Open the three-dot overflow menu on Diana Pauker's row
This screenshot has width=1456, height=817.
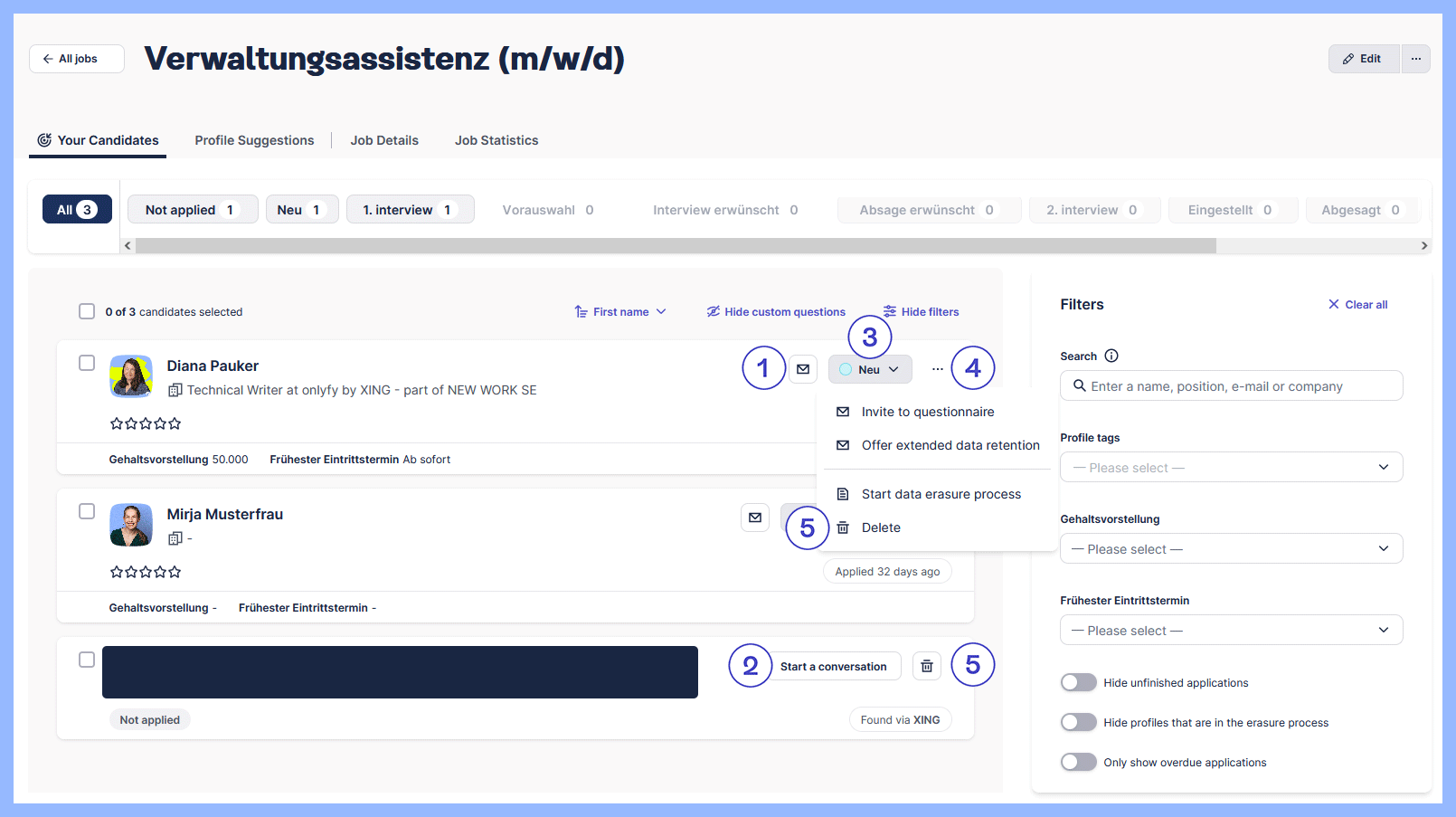click(937, 368)
